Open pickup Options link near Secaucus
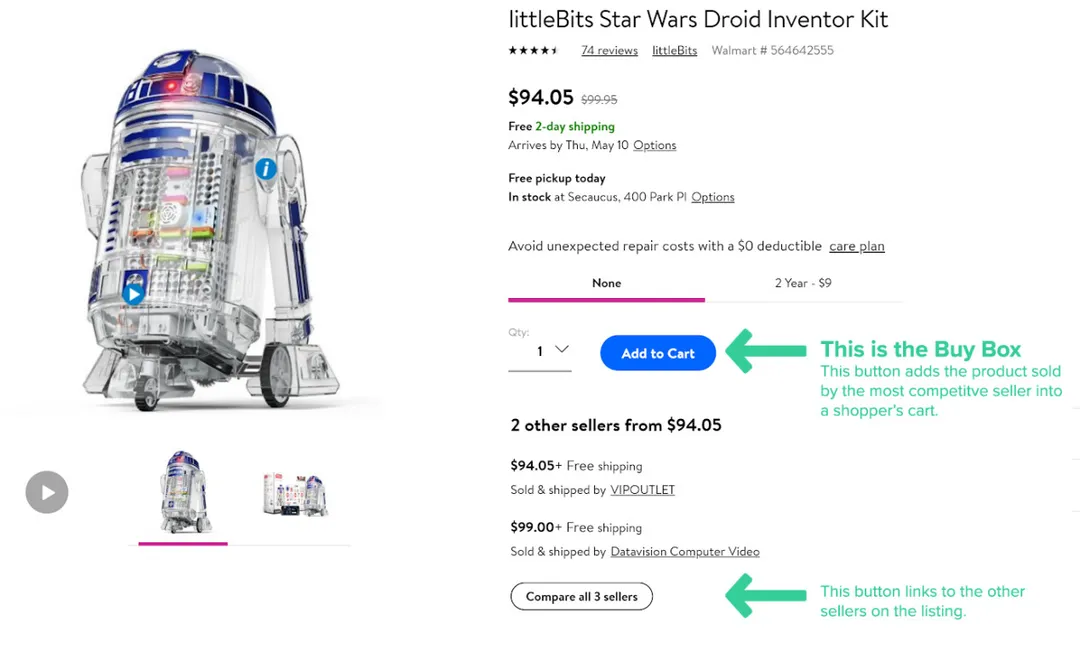This screenshot has width=1080, height=671. (713, 197)
